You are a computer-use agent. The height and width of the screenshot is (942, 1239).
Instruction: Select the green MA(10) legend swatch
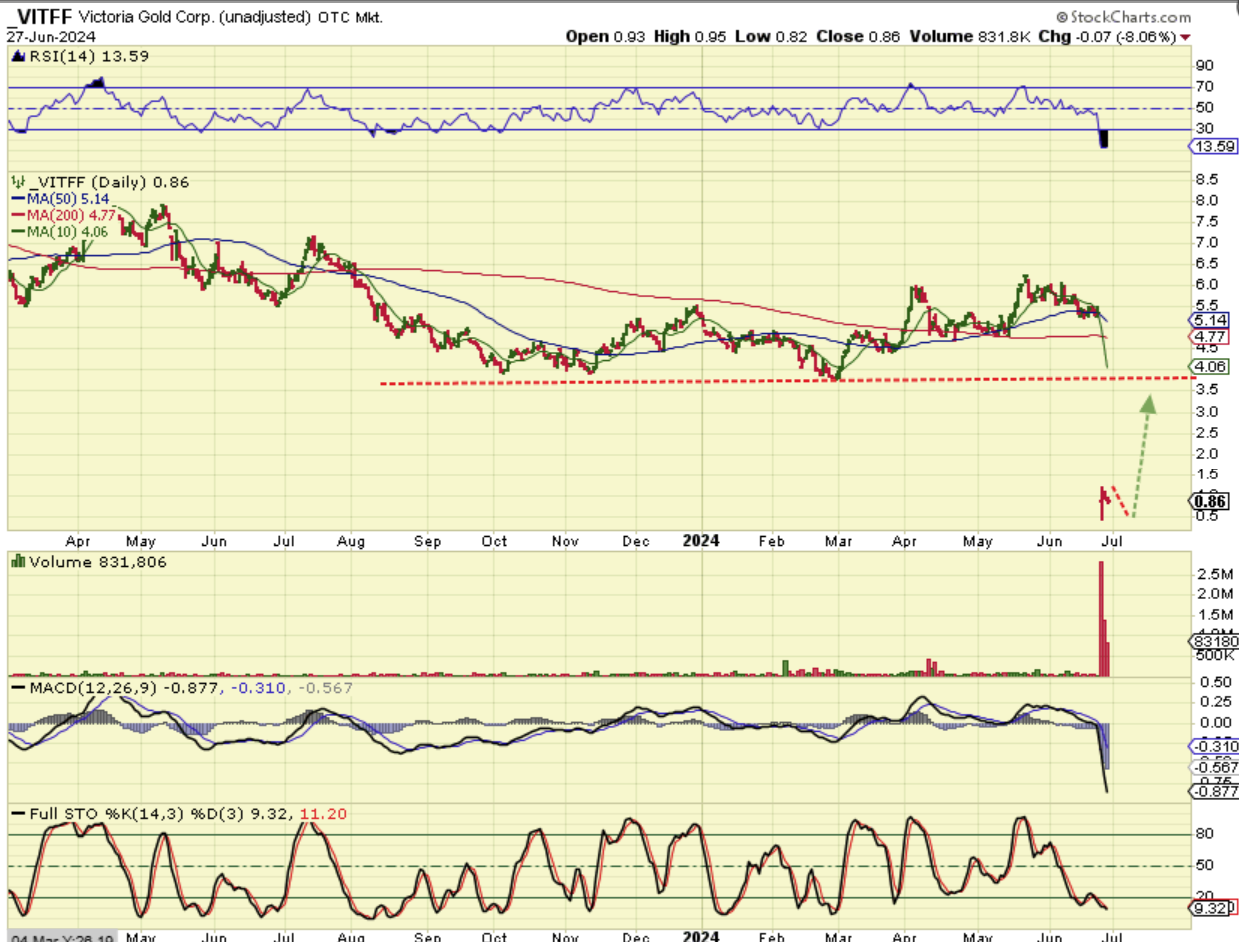click(19, 232)
